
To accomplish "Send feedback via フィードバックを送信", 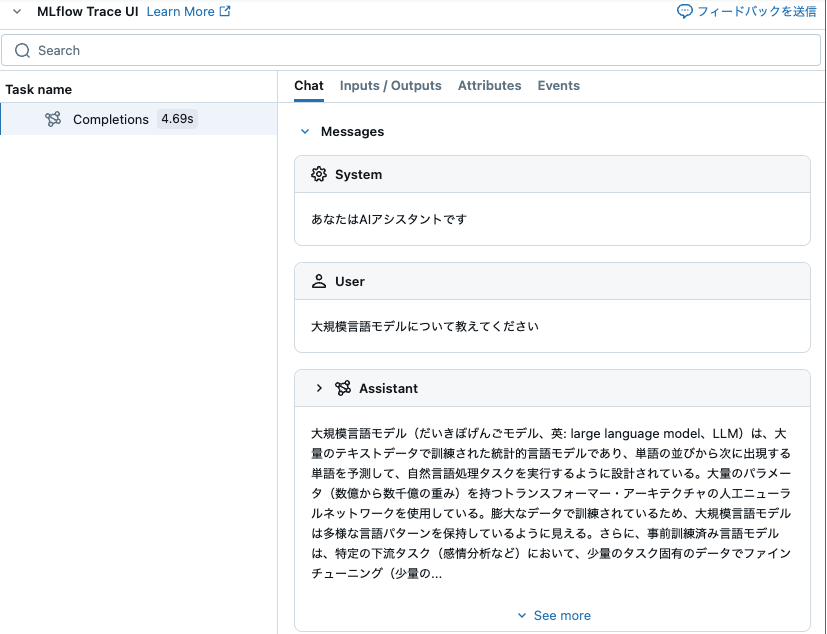I will 754,11.
